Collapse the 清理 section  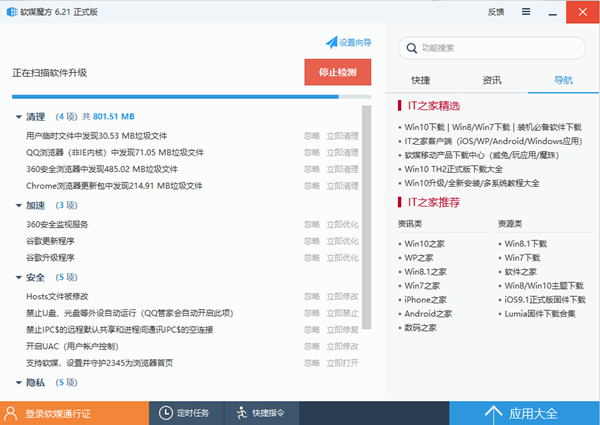click(x=18, y=117)
